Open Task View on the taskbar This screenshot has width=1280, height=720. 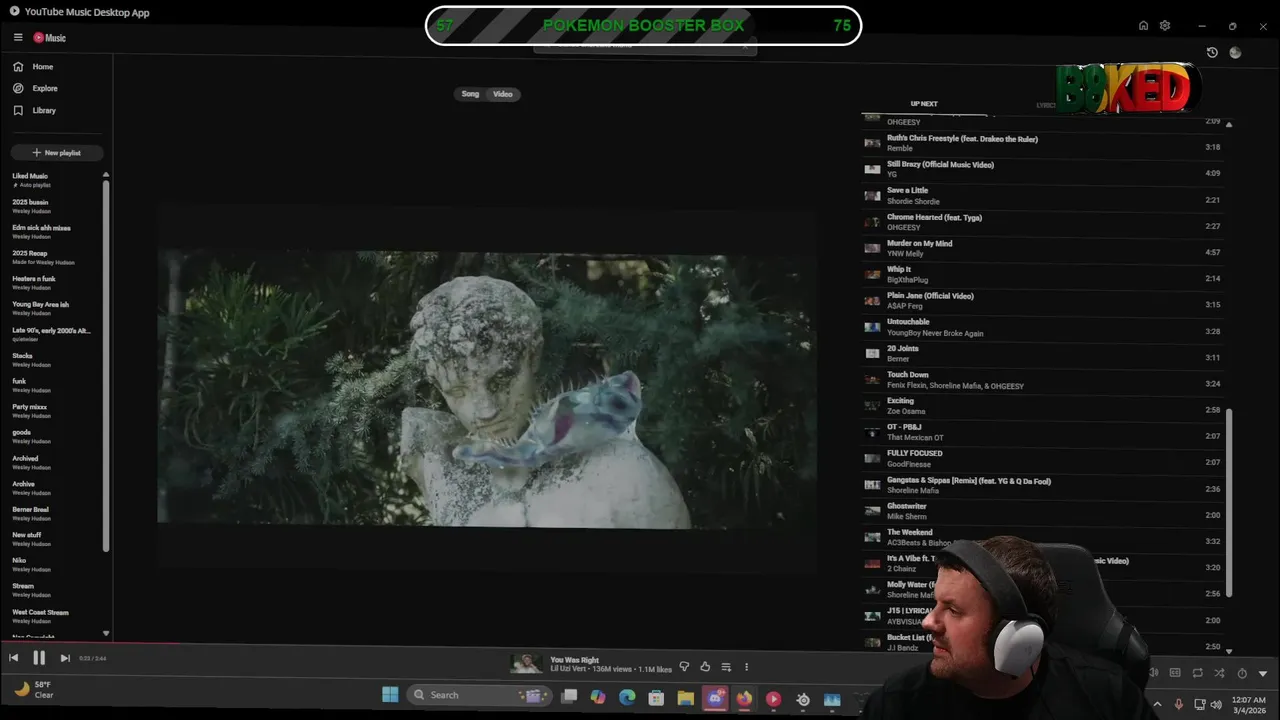click(x=569, y=696)
